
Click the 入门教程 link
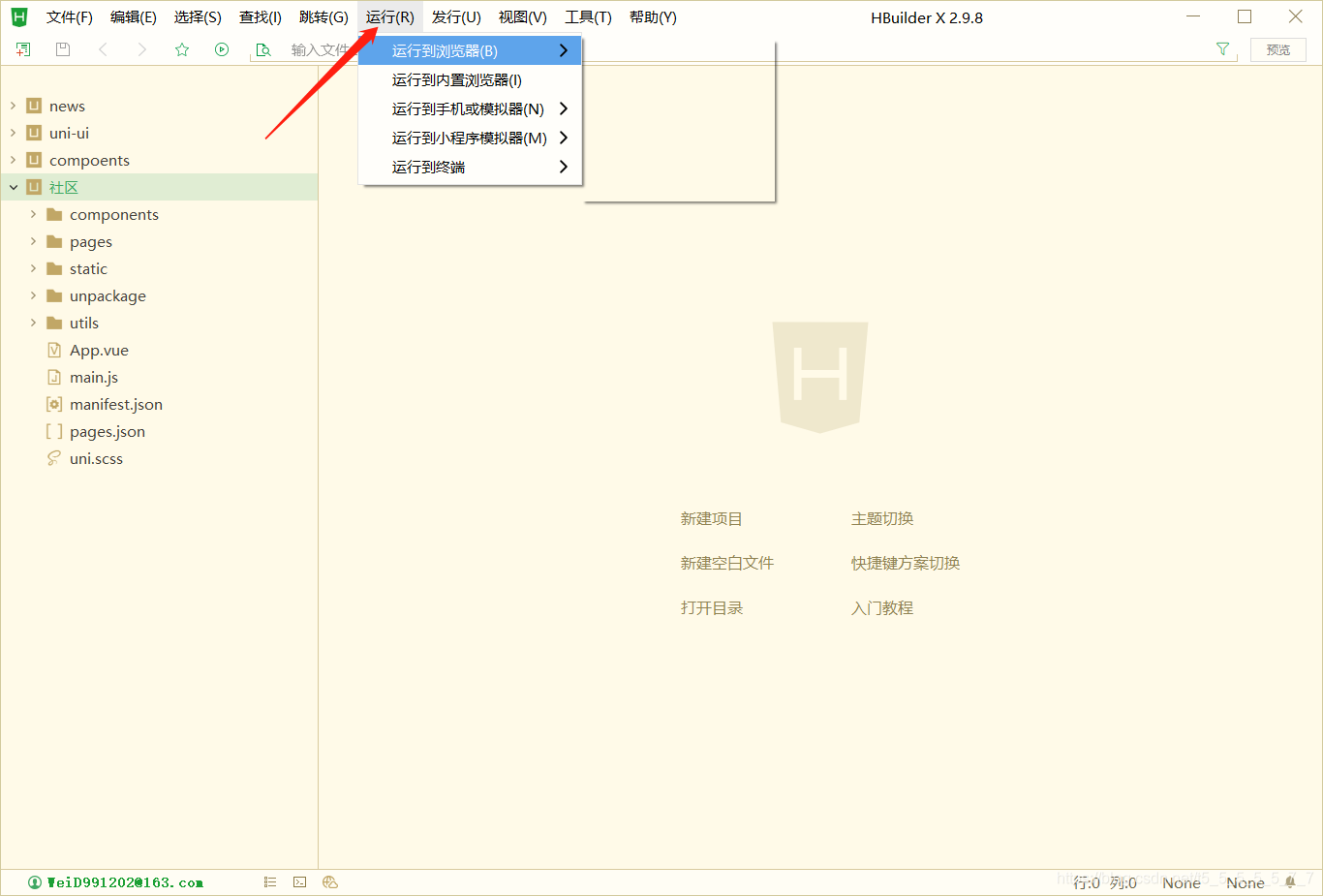click(x=882, y=607)
